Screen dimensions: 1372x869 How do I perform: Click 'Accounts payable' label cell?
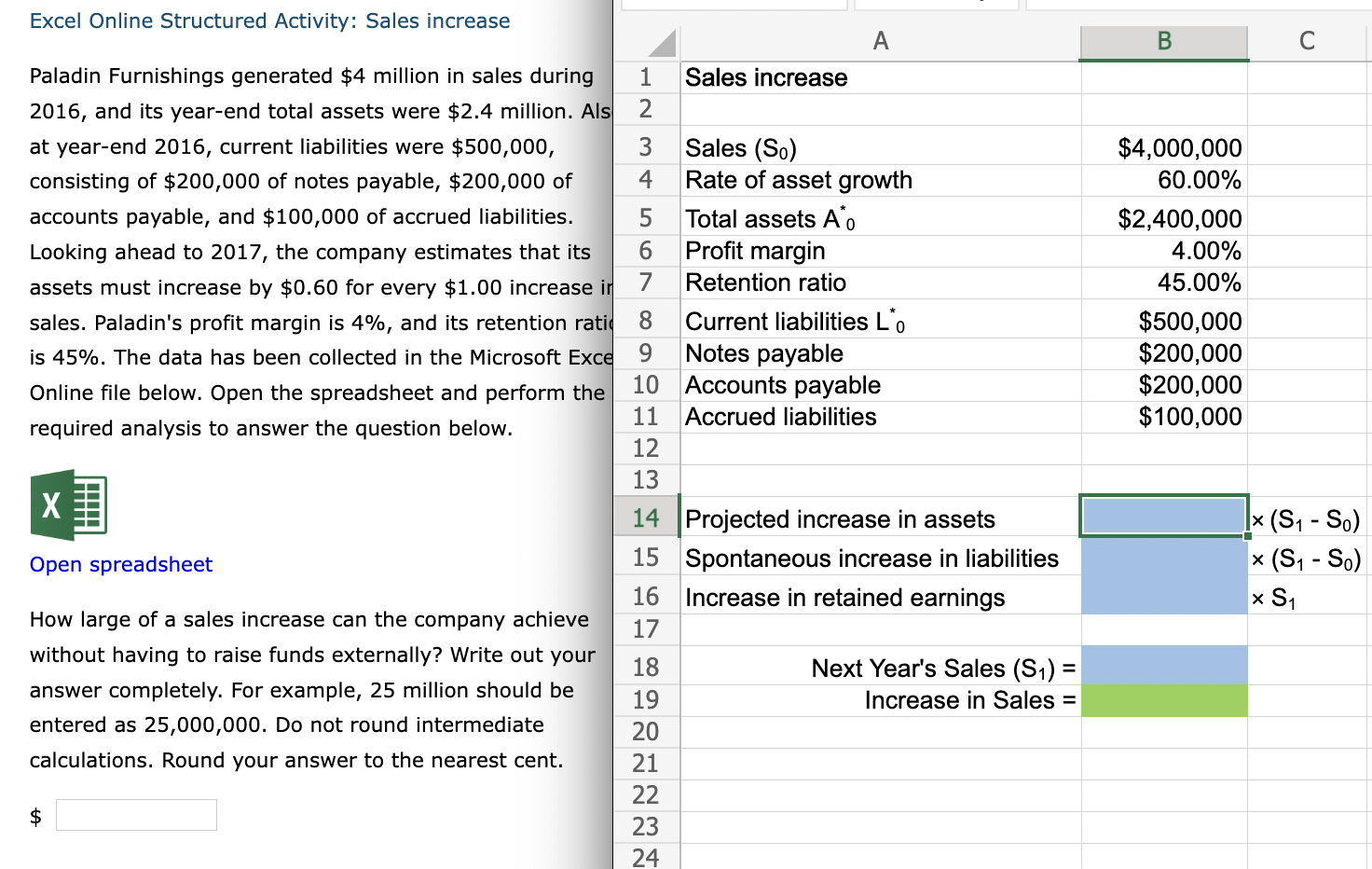[881, 385]
